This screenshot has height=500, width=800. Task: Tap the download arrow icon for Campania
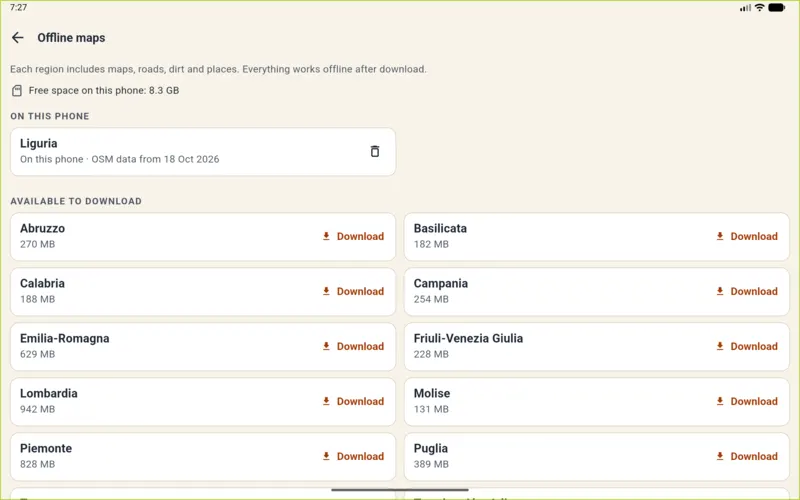tap(720, 291)
